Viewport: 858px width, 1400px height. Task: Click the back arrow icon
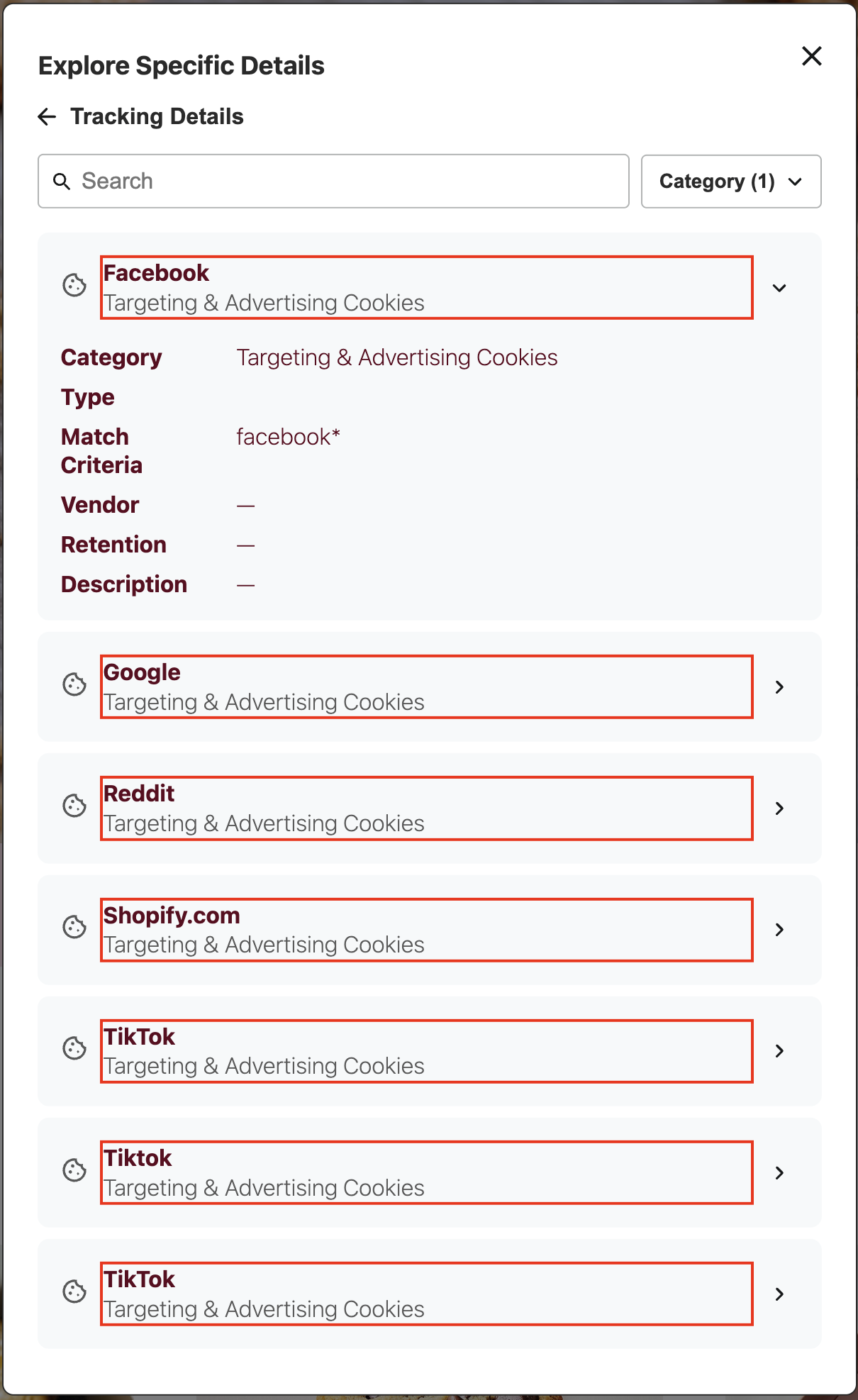click(47, 116)
